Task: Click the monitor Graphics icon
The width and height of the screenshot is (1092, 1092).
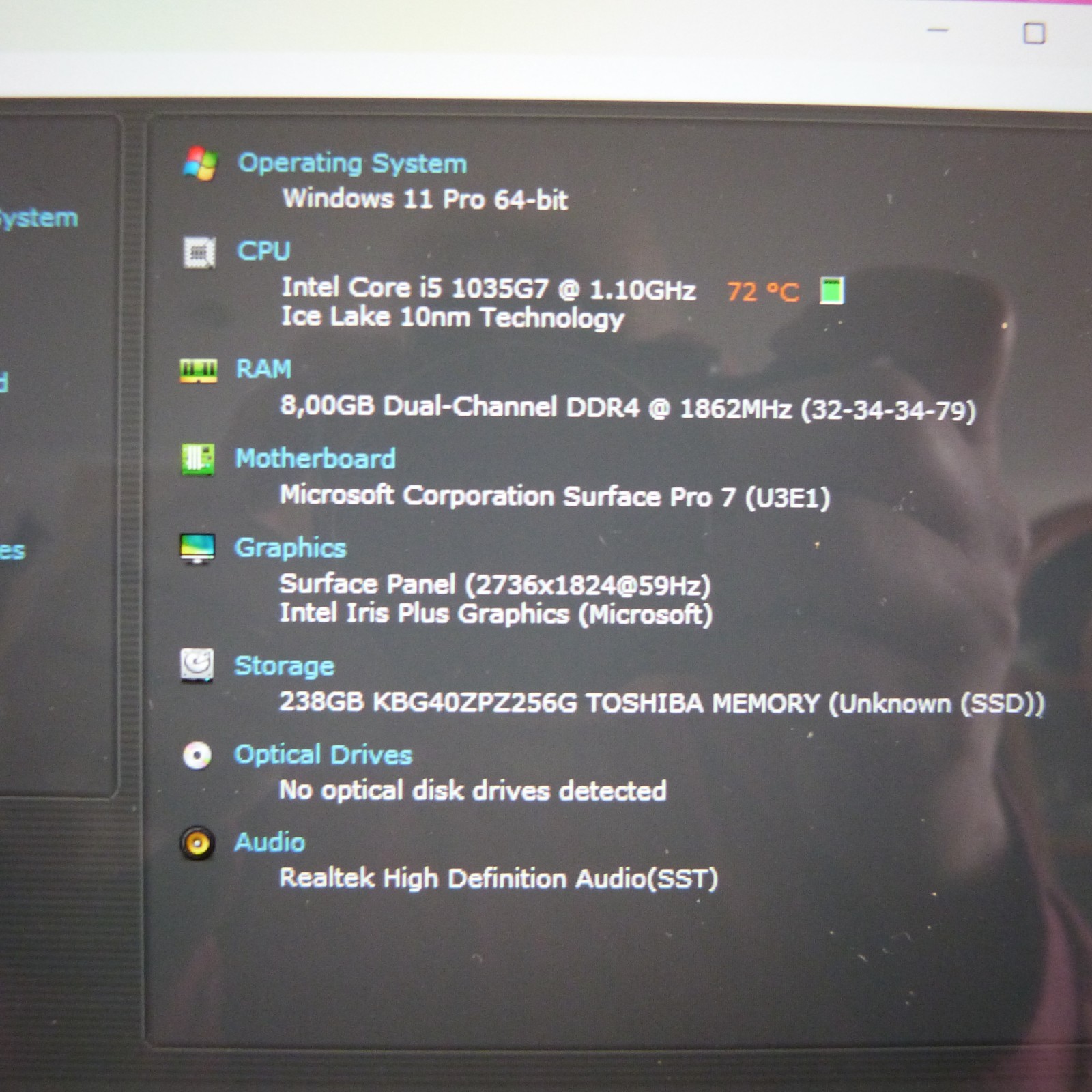Action: [x=197, y=549]
